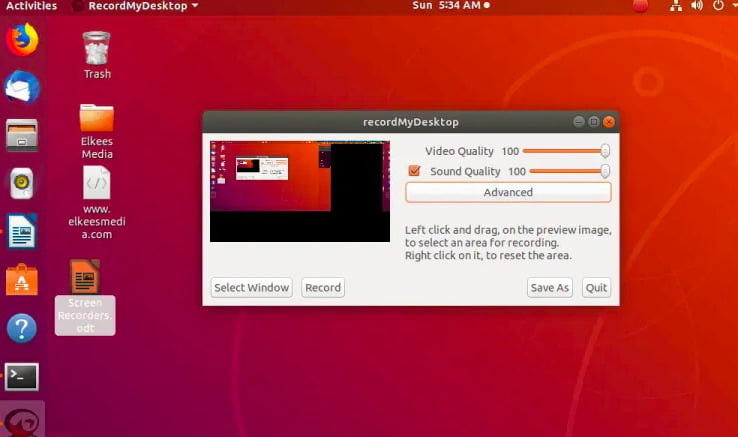This screenshot has width=738, height=437.
Task: Click the Video Quality slider handle
Action: pos(605,151)
